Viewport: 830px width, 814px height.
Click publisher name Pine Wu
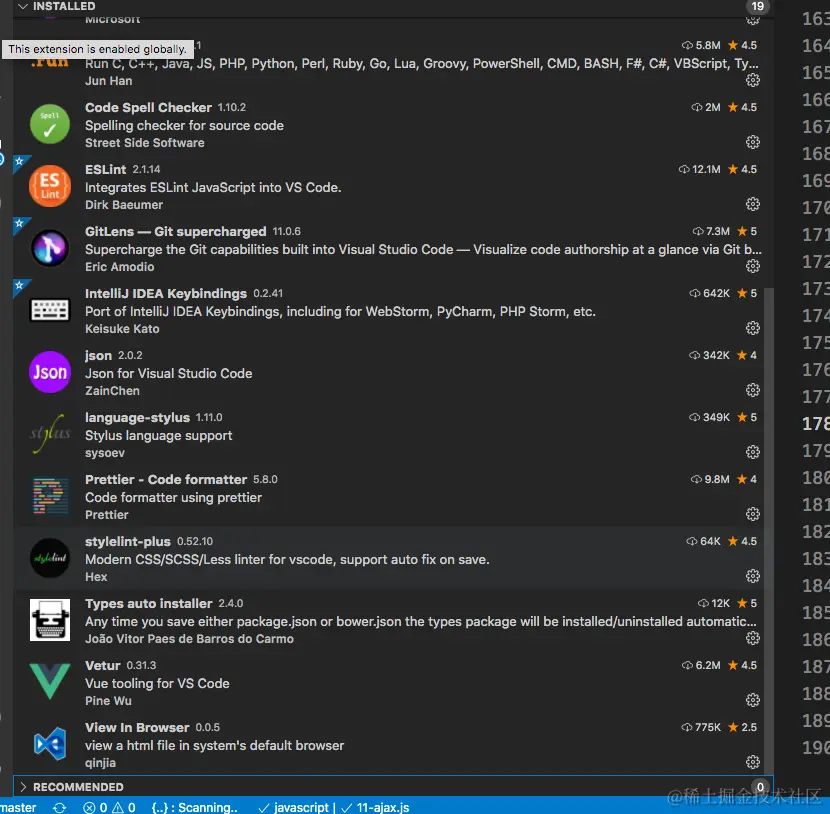coord(109,701)
